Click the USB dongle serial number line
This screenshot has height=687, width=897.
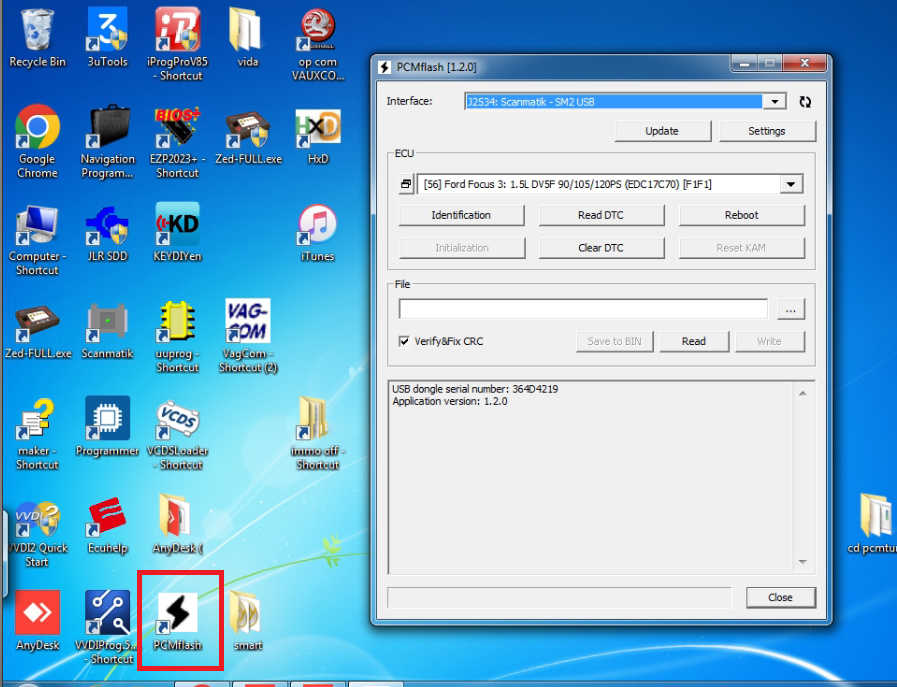tap(475, 389)
